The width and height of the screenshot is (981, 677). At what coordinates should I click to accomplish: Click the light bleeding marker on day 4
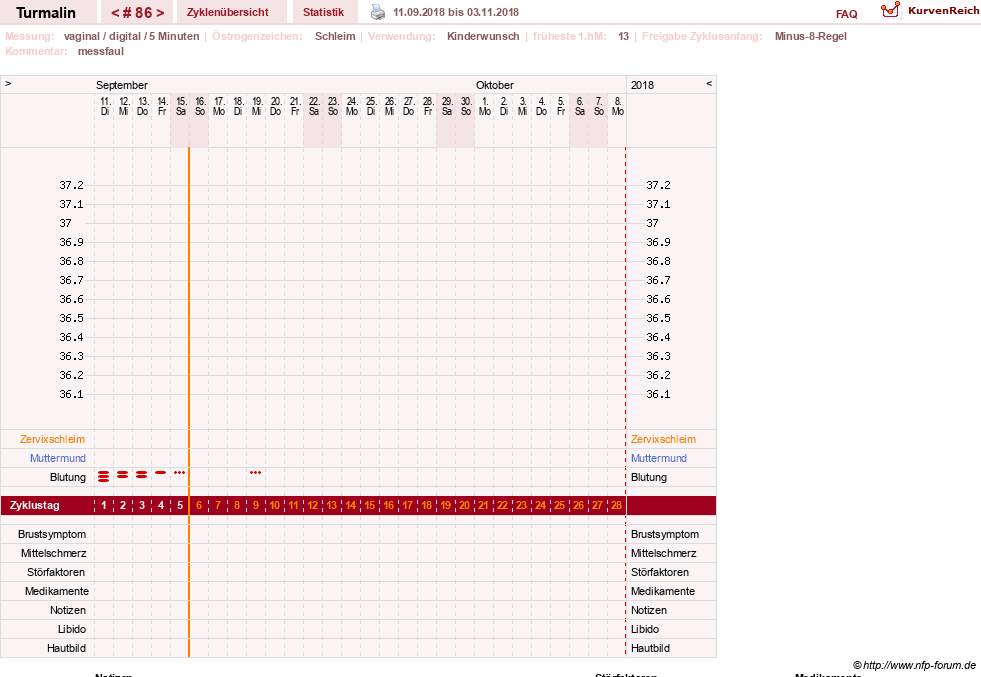(161, 472)
